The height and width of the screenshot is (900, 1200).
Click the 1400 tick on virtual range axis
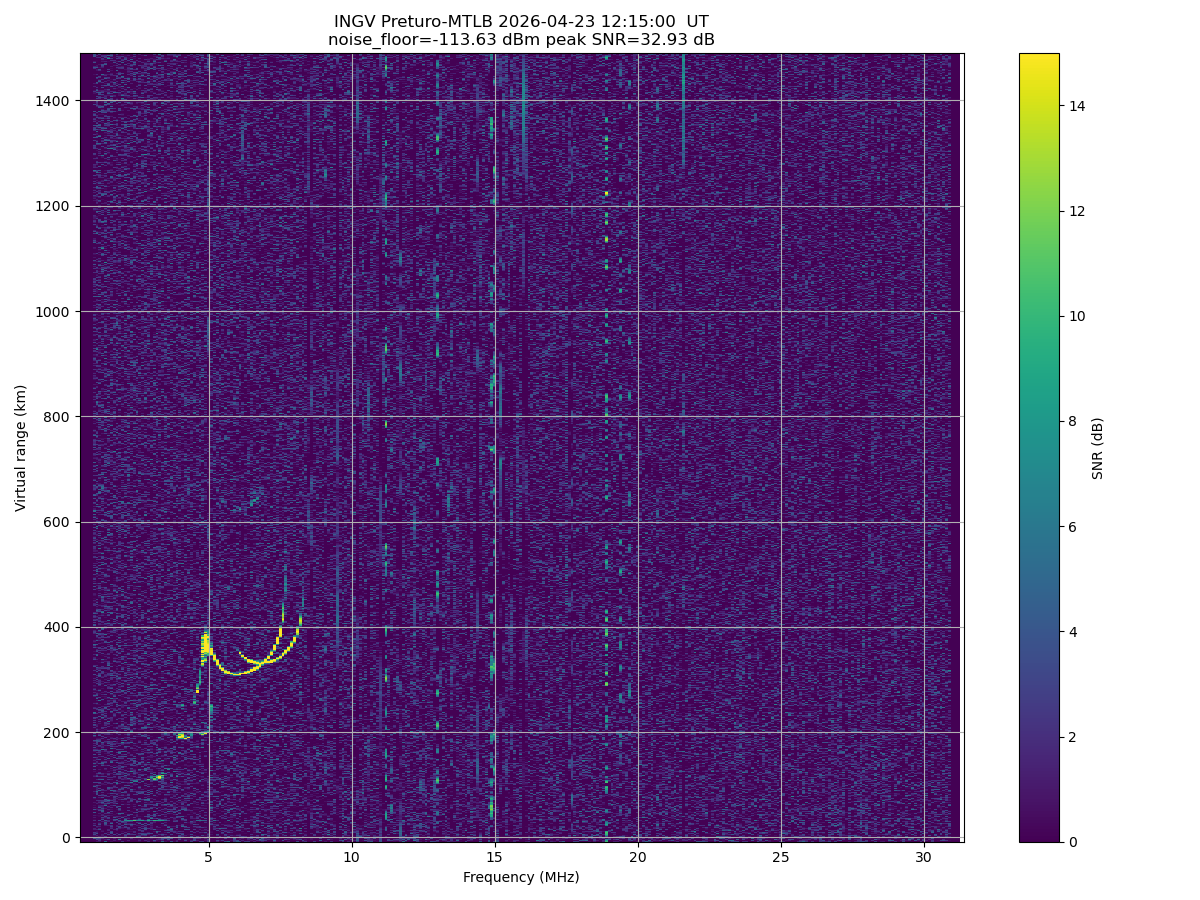click(x=54, y=101)
